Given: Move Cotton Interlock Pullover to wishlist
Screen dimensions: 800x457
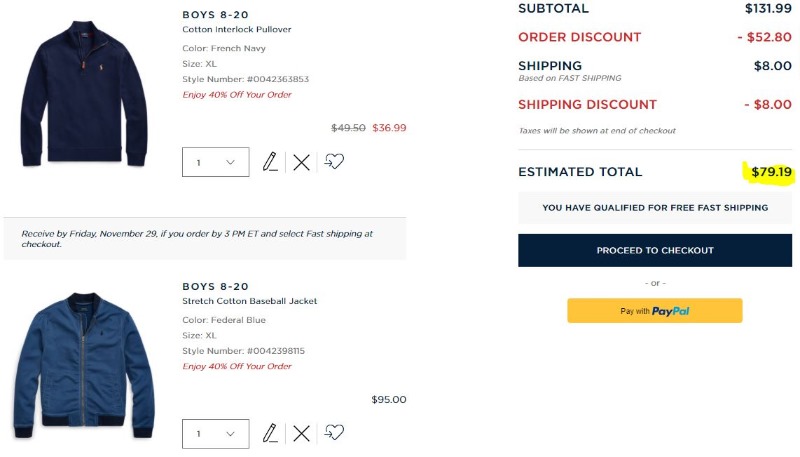Looking at the screenshot, I should [334, 162].
